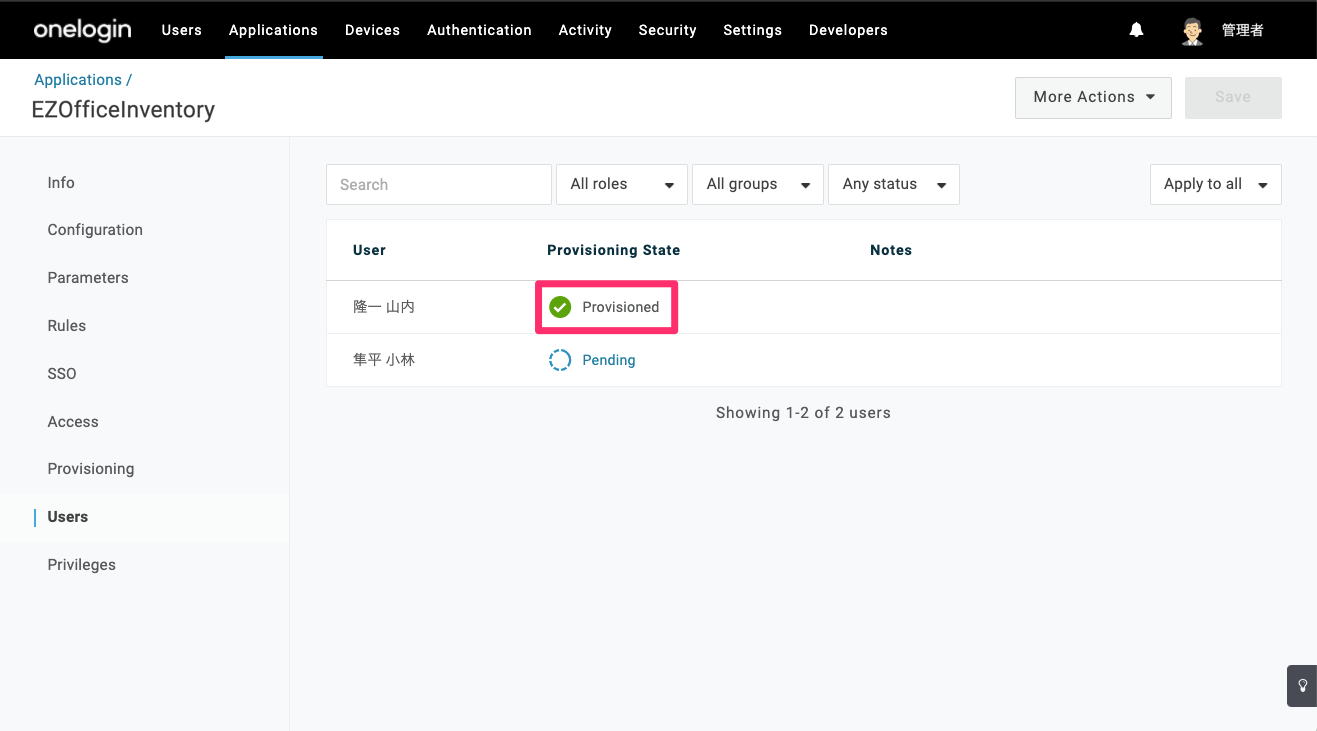Select the Access sidebar tab

click(73, 422)
